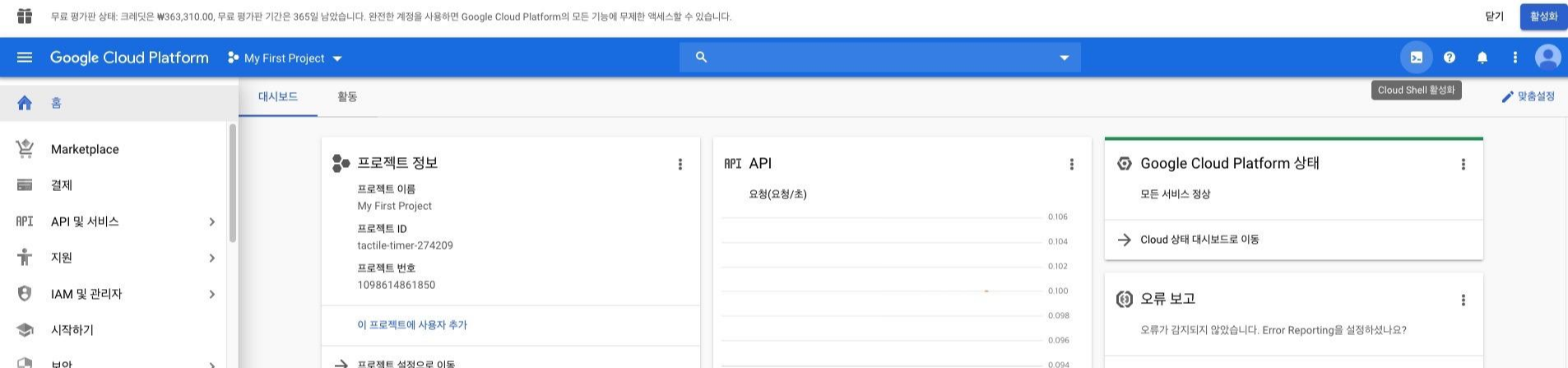Click the 결제 billing card icon
The height and width of the screenshot is (368, 1568).
25,185
